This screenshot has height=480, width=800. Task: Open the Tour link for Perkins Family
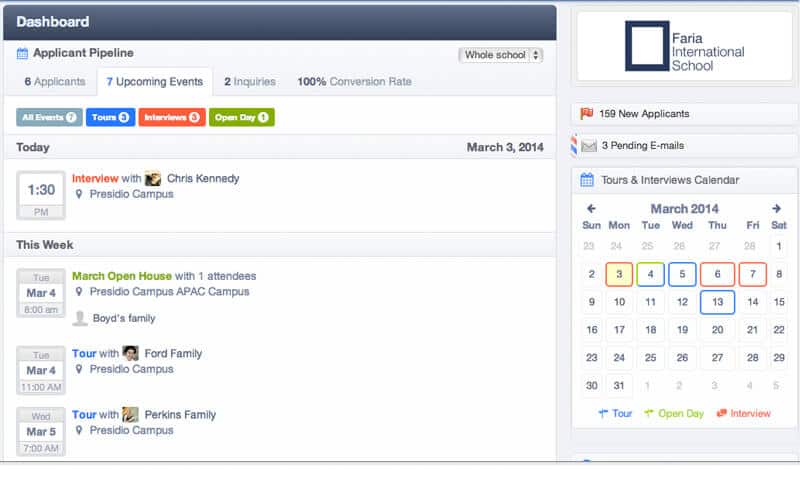pos(84,415)
